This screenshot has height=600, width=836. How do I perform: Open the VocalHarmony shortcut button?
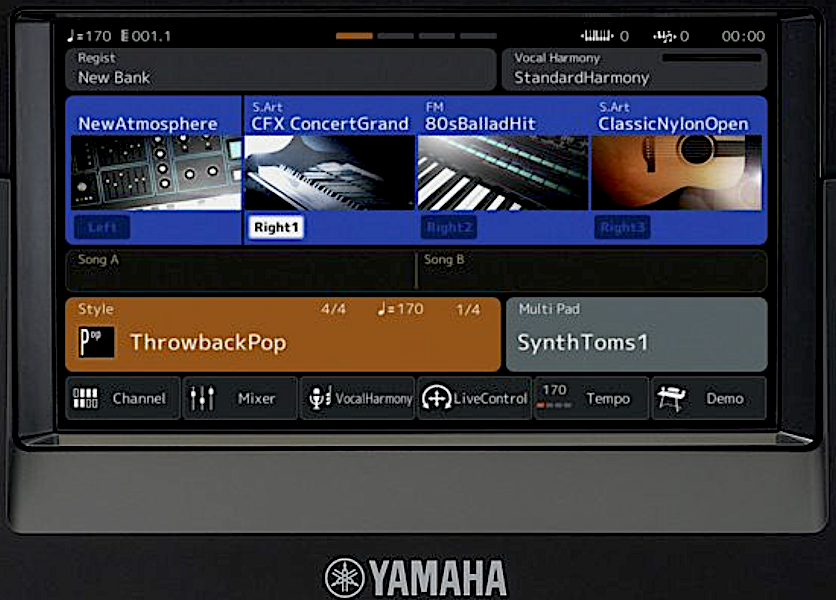[x=358, y=398]
